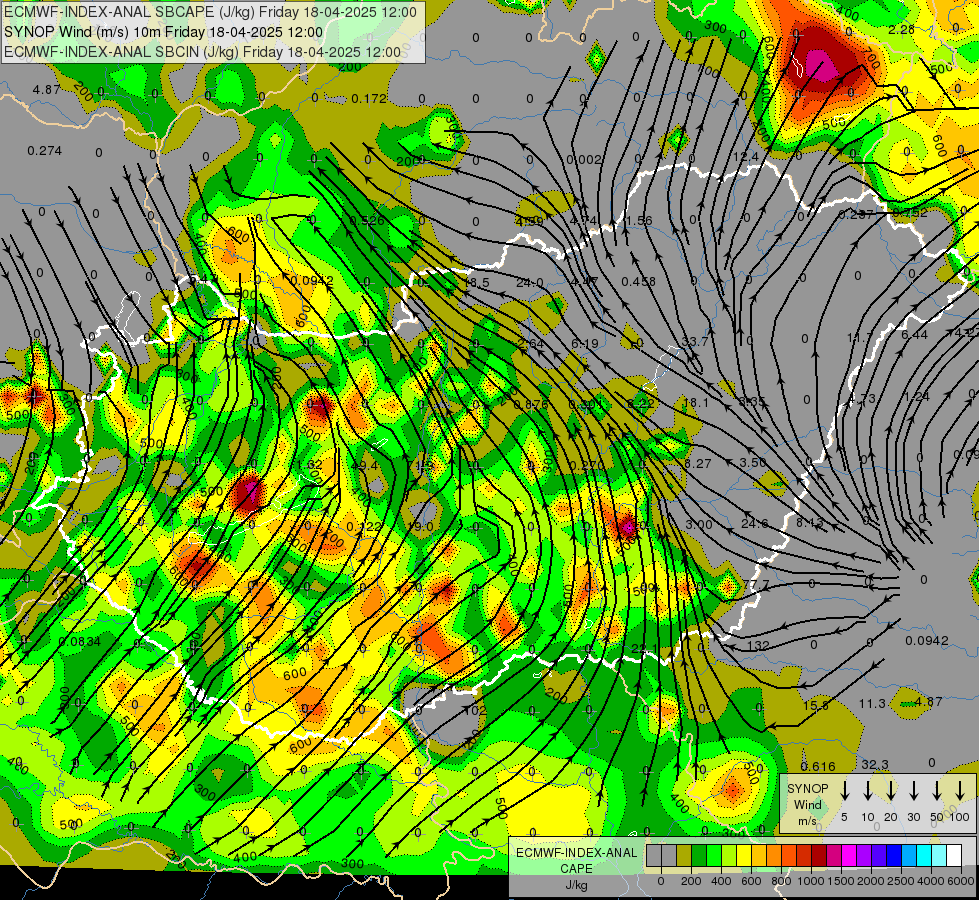Click the 10 m/s wind arrow in legend
Image resolution: width=979 pixels, height=900 pixels.
click(868, 791)
